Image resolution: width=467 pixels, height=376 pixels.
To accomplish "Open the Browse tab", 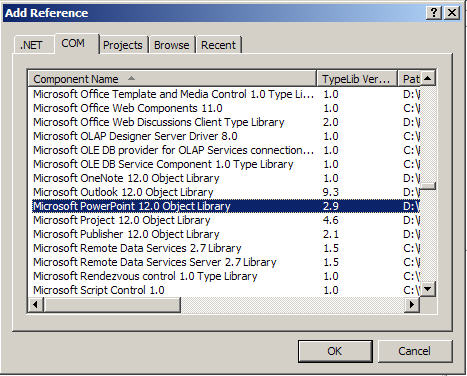I will click(171, 45).
